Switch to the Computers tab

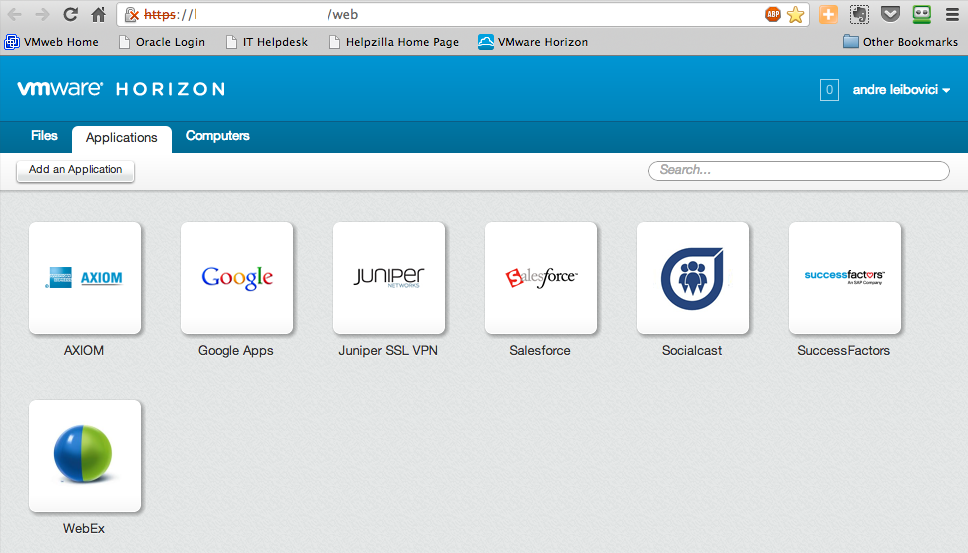click(x=217, y=136)
